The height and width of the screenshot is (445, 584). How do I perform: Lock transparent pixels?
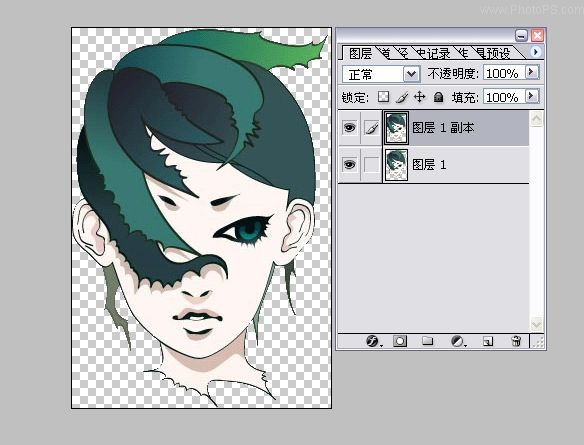pos(383,97)
